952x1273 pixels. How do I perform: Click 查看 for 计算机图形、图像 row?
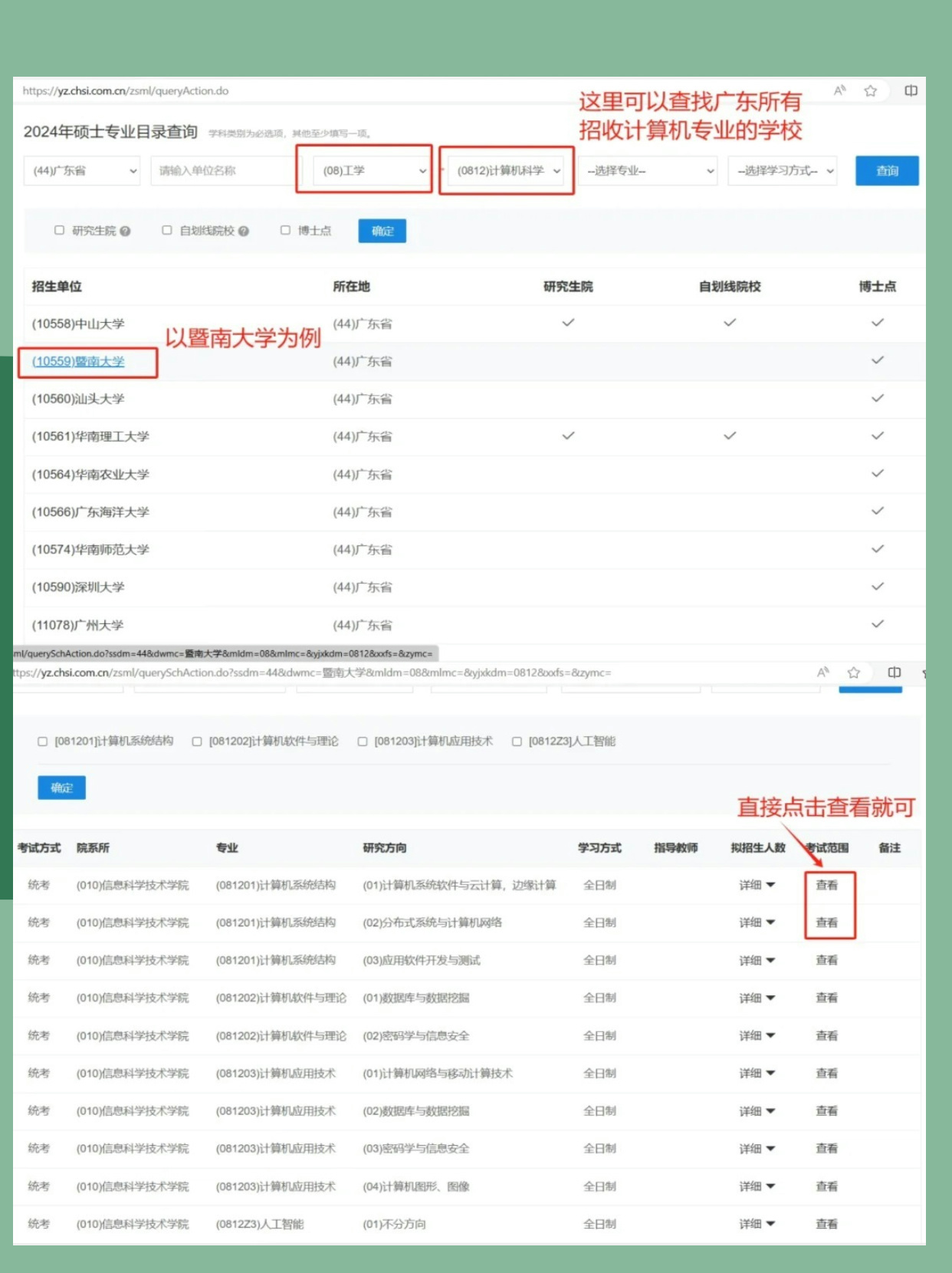coord(826,1186)
